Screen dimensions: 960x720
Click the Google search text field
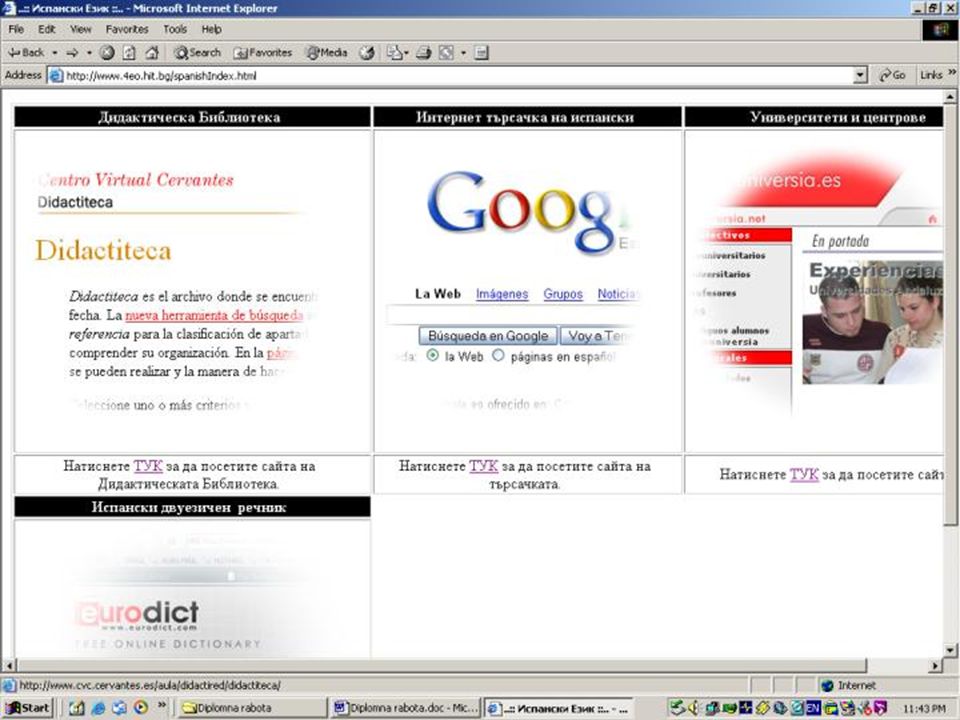pos(513,315)
